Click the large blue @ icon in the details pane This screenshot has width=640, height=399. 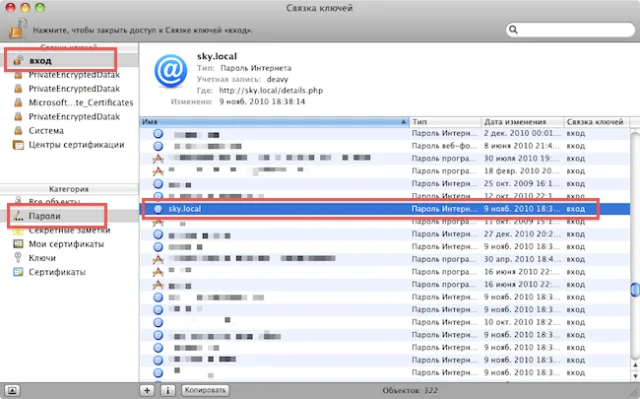171,71
